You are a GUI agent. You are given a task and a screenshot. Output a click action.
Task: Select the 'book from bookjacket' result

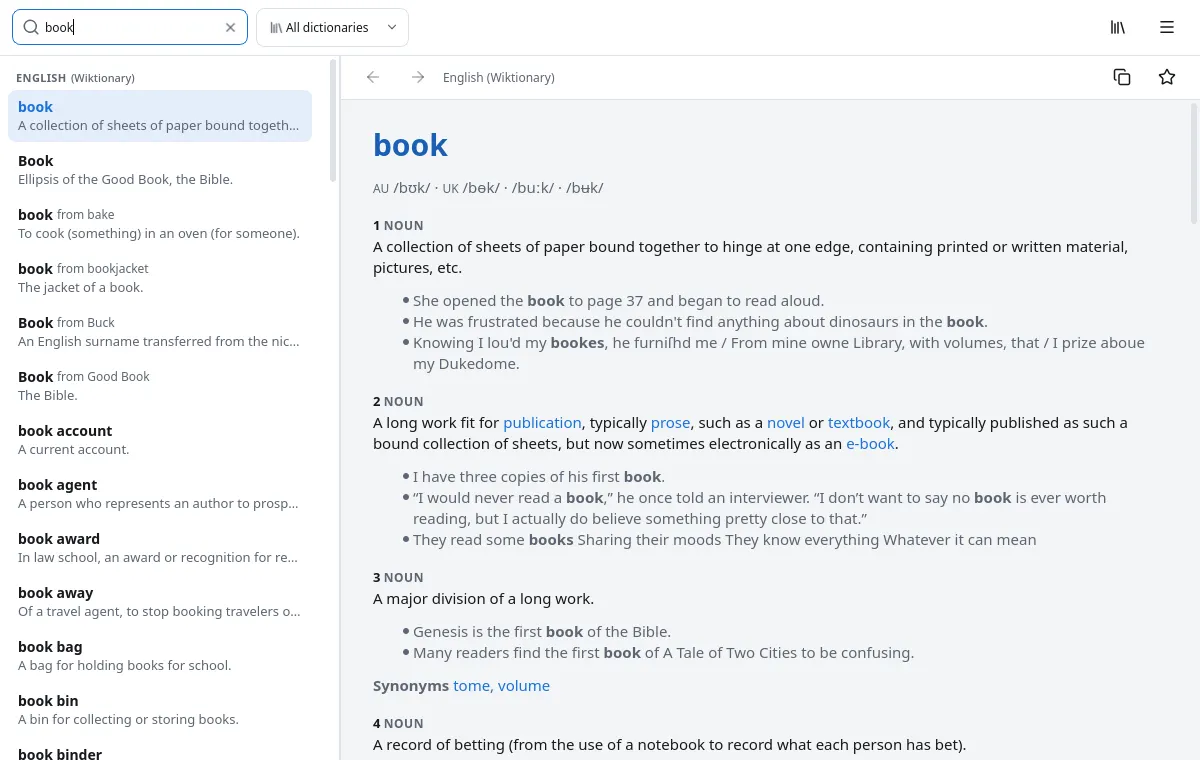[x=160, y=278]
